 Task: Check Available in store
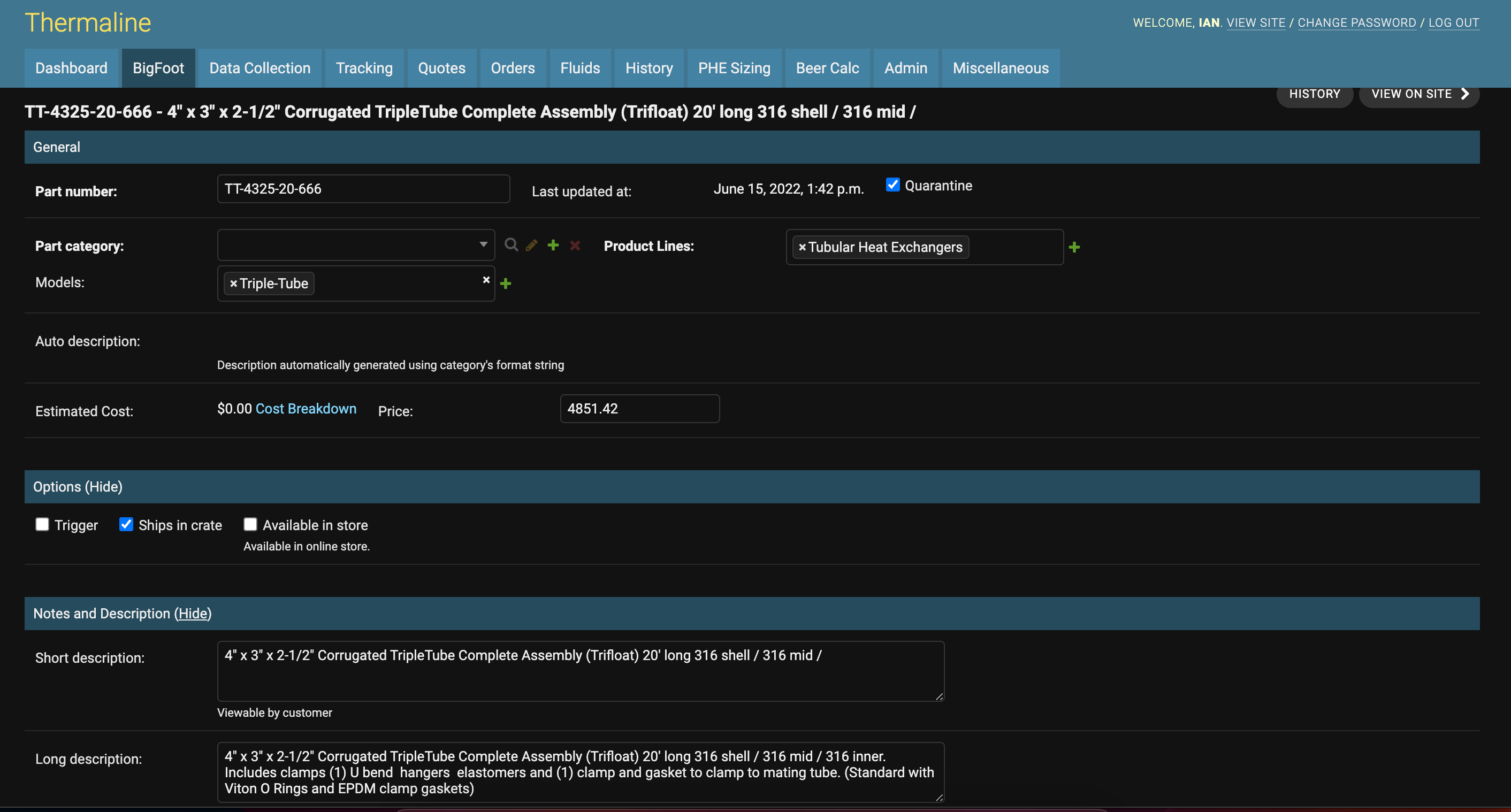click(250, 524)
